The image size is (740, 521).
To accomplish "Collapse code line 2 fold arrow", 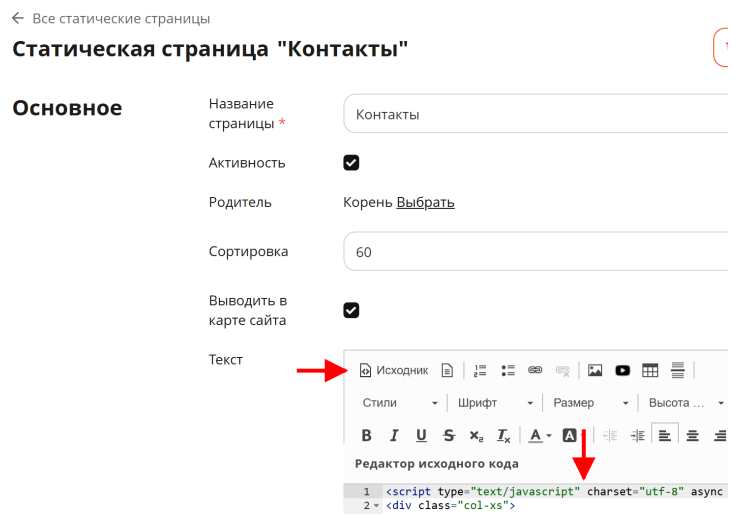I will click(376, 506).
